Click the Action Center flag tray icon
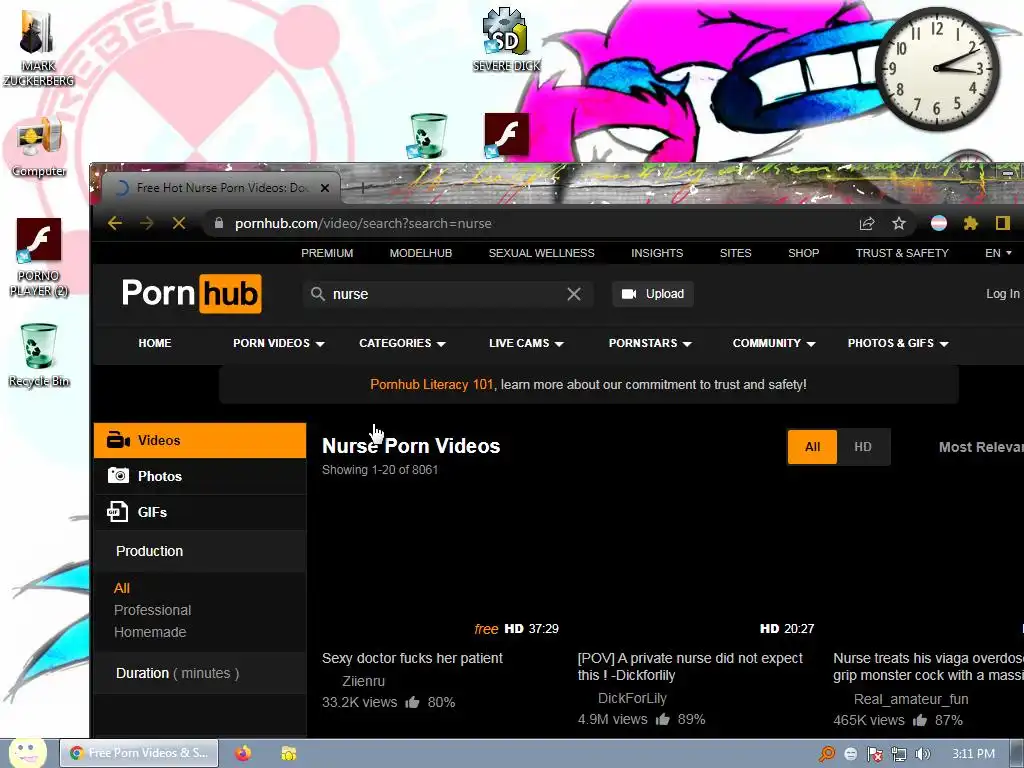The width and height of the screenshot is (1024, 768). (874, 754)
